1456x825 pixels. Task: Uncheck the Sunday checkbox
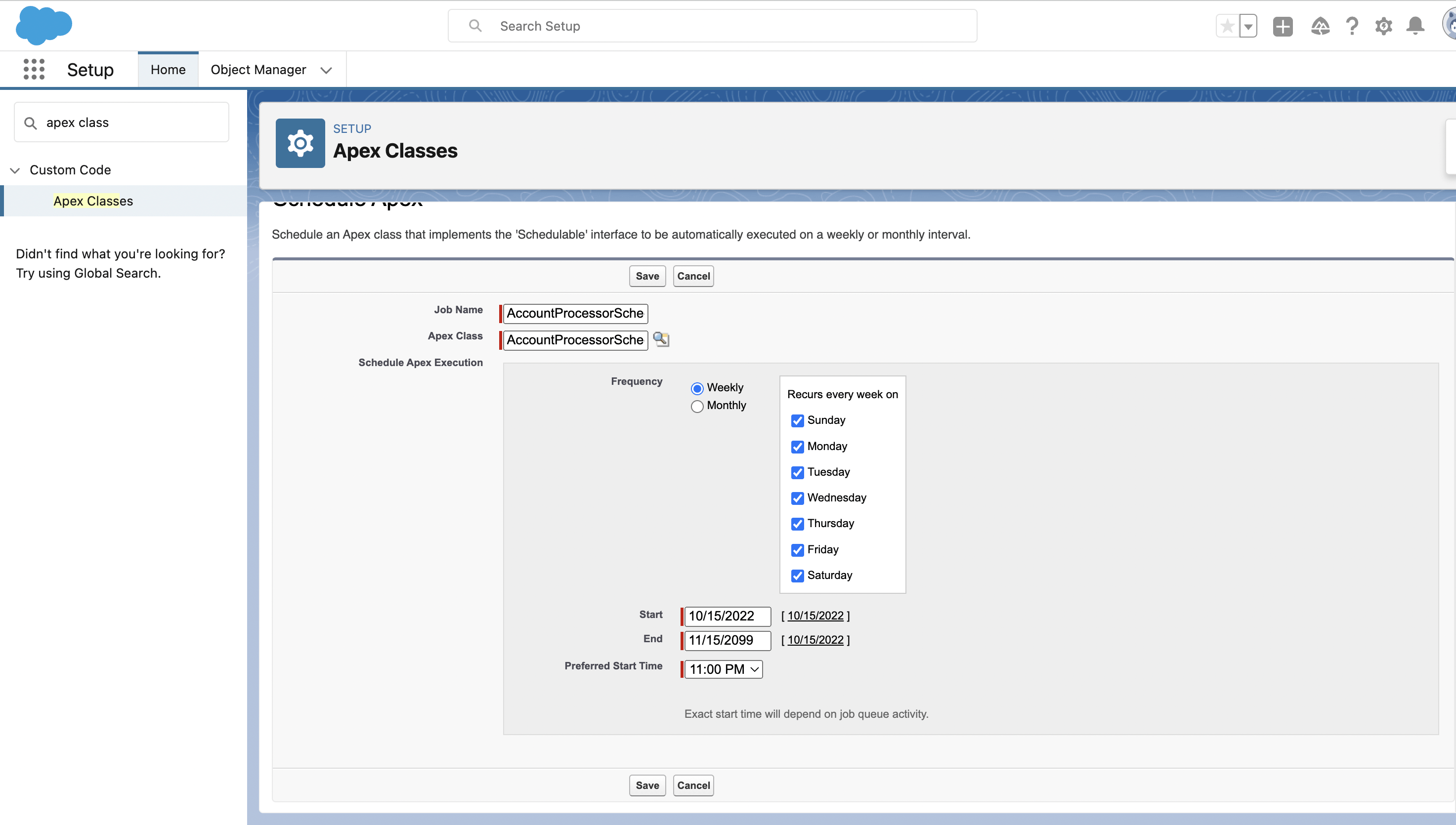[797, 420]
